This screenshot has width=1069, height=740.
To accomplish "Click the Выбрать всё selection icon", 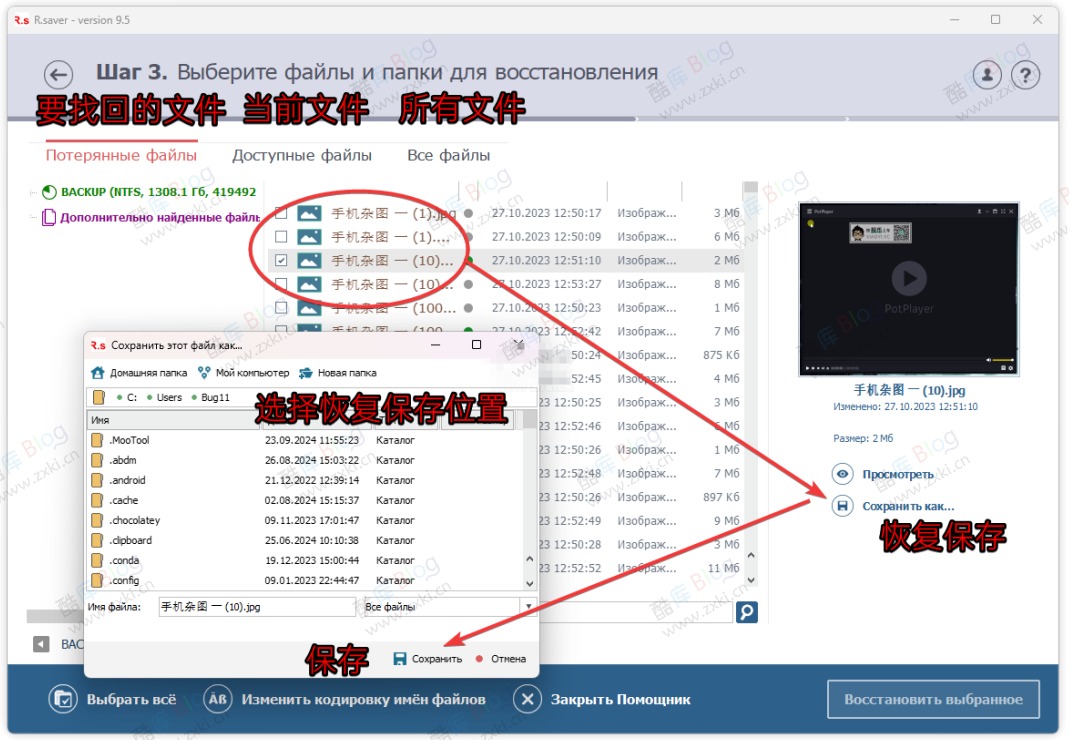I will [61, 699].
